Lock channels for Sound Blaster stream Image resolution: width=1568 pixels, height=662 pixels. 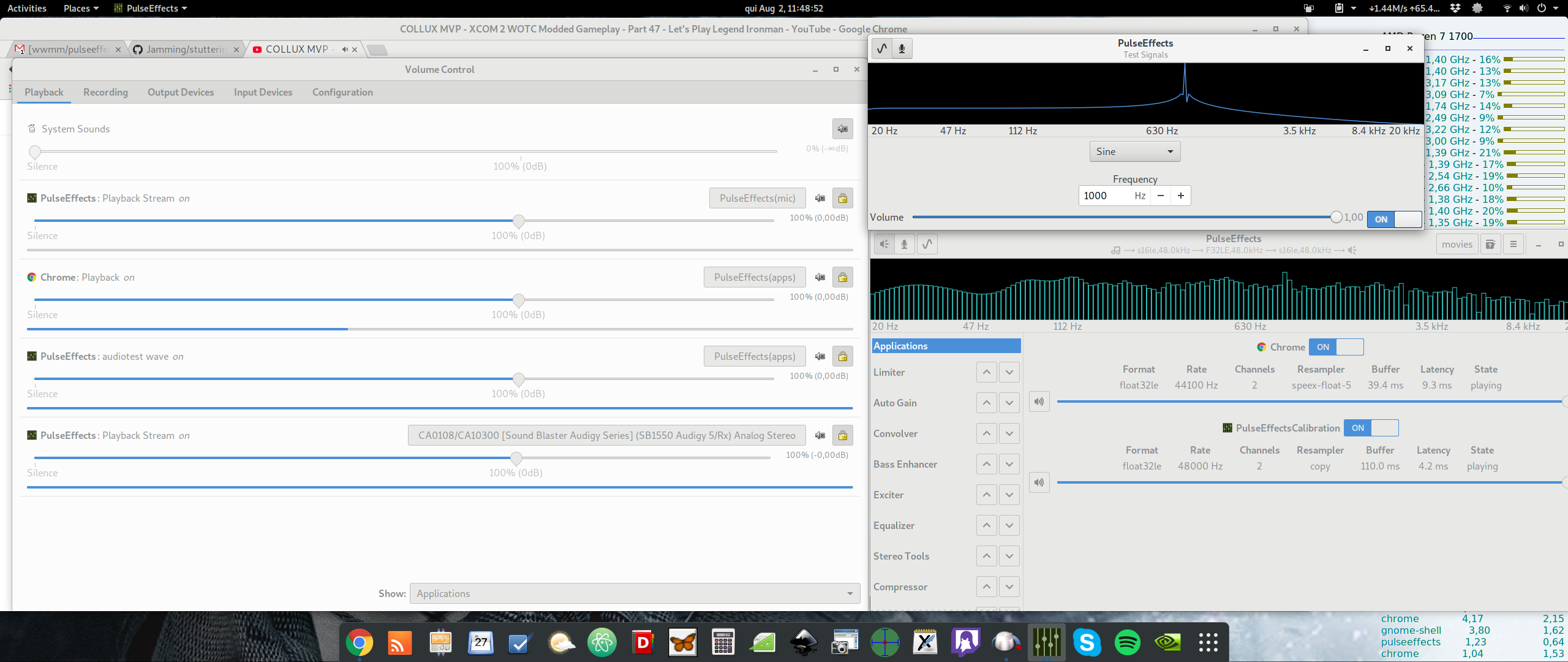[843, 435]
